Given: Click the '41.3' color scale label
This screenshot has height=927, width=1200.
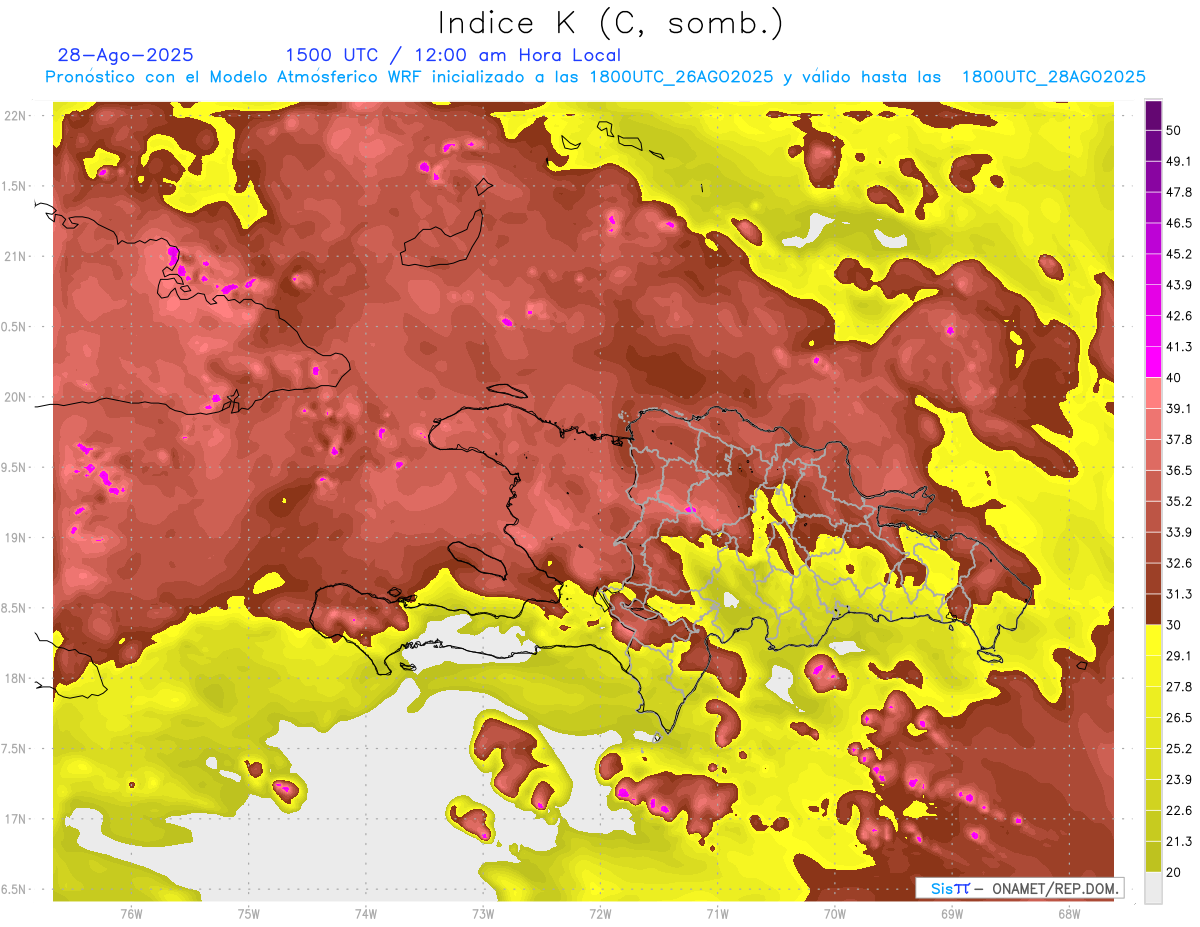Looking at the screenshot, I should coord(1180,346).
